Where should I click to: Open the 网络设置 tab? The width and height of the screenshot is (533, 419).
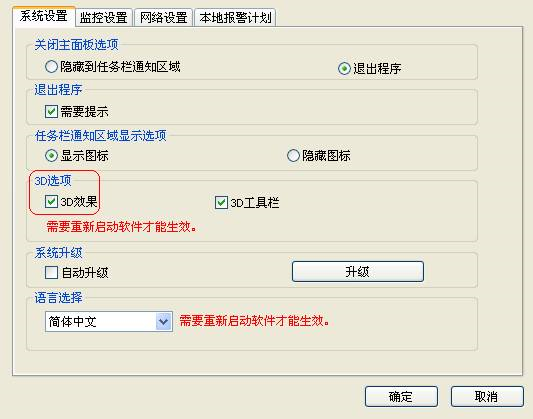164,17
